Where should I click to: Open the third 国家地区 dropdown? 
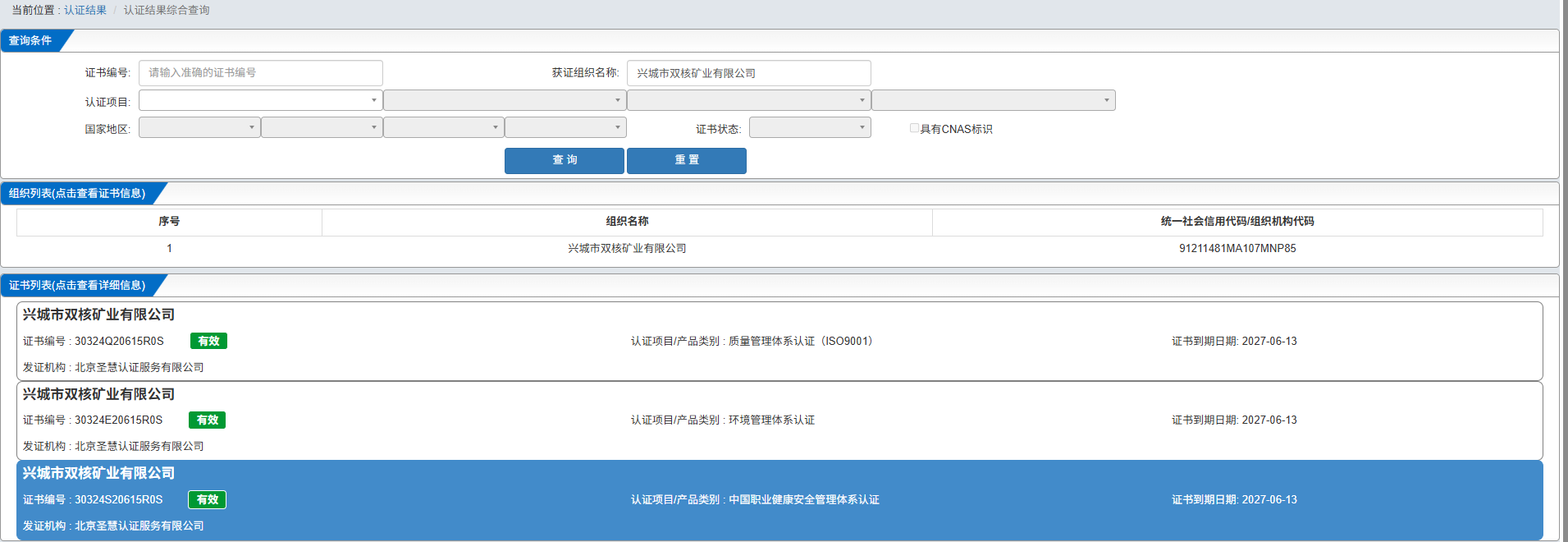443,127
